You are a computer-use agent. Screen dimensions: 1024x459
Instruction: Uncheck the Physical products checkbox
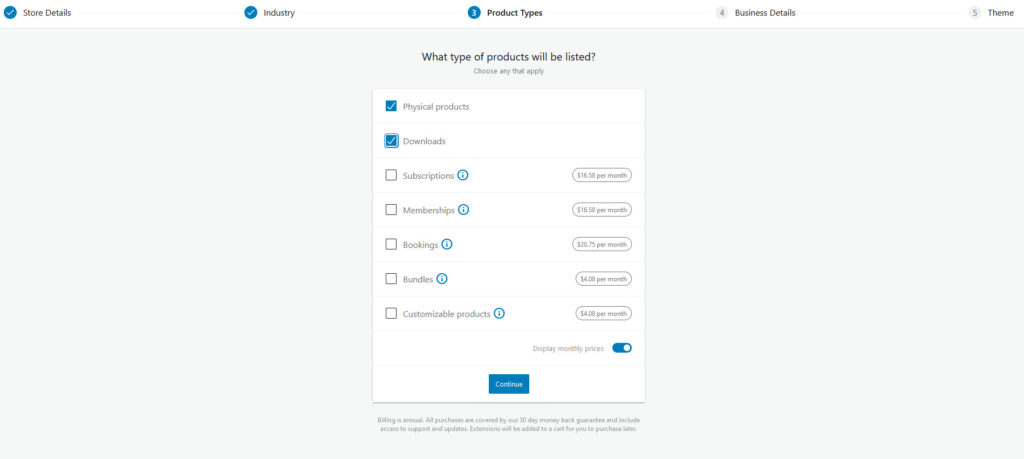391,106
